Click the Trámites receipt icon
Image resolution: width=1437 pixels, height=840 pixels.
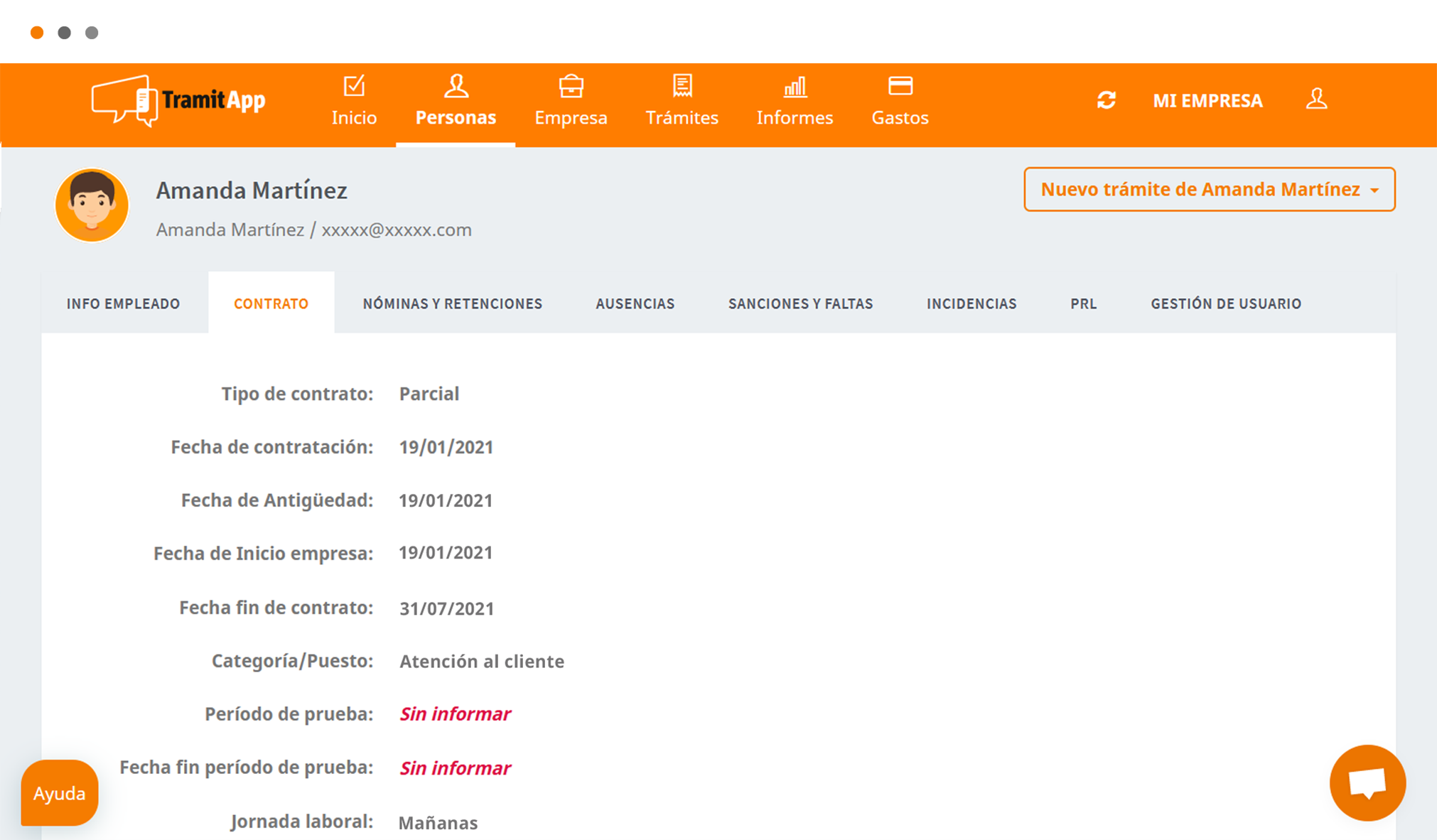click(682, 86)
